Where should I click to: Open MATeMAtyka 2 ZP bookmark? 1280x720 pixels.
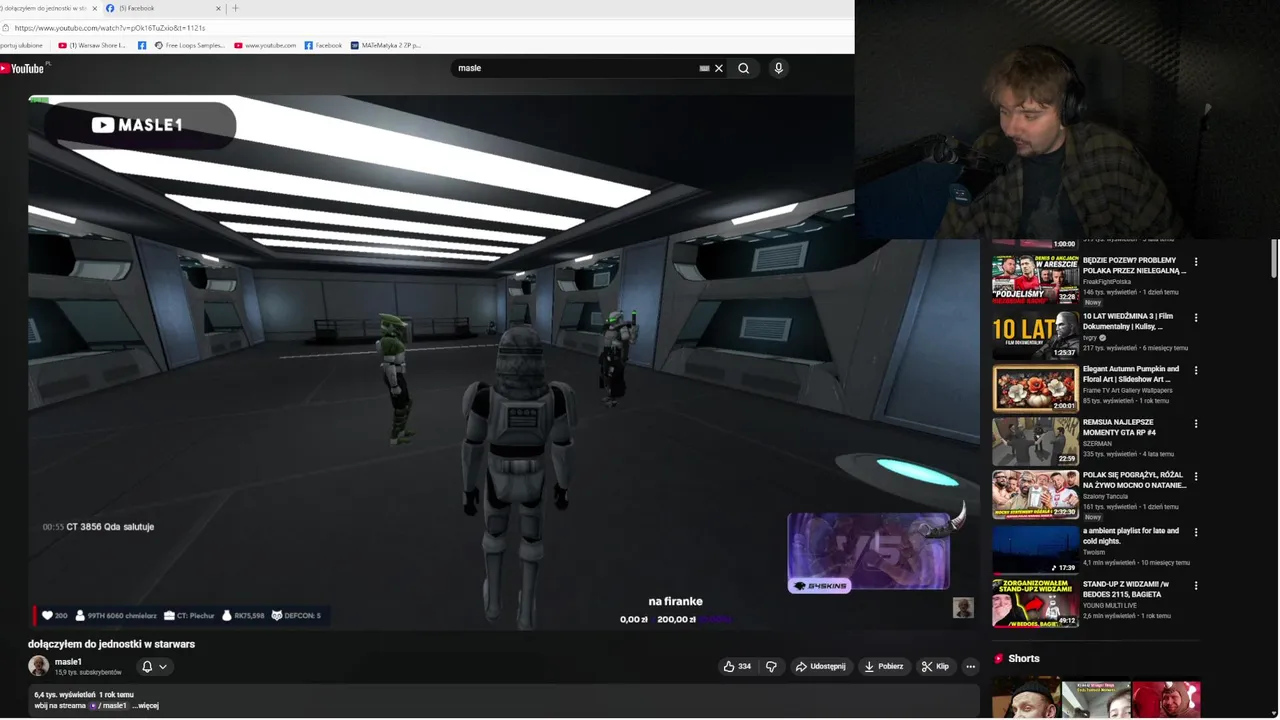tap(385, 45)
